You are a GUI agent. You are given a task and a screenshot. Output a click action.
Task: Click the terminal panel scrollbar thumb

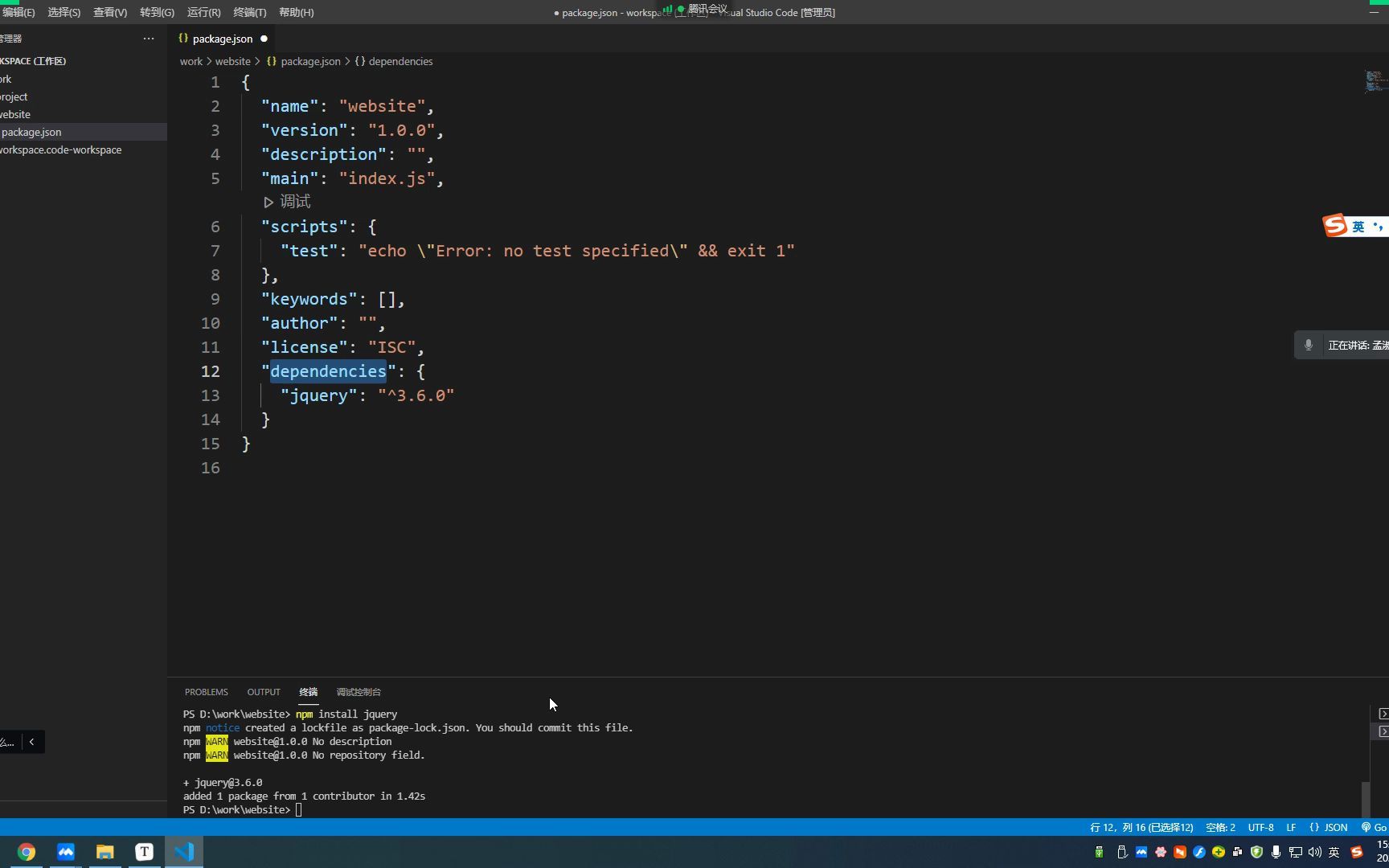[x=1366, y=799]
